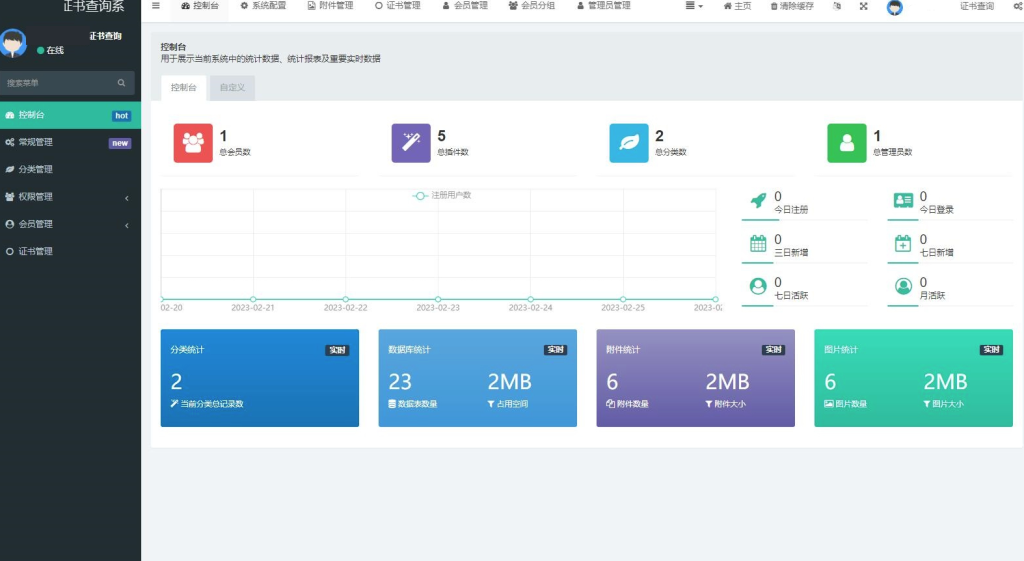Click chart data point at 2023-02-21
1024x561 pixels.
(x=253, y=299)
